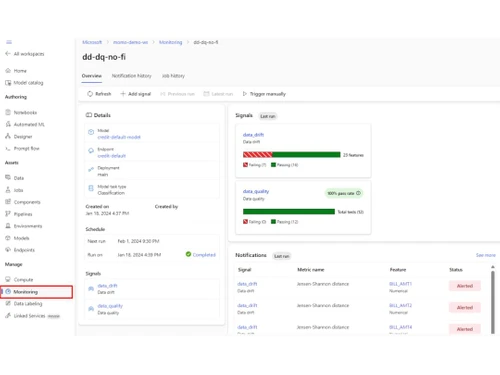The image size is (500, 375).
Task: Click the Pipelines icon
Action: pos(8,214)
